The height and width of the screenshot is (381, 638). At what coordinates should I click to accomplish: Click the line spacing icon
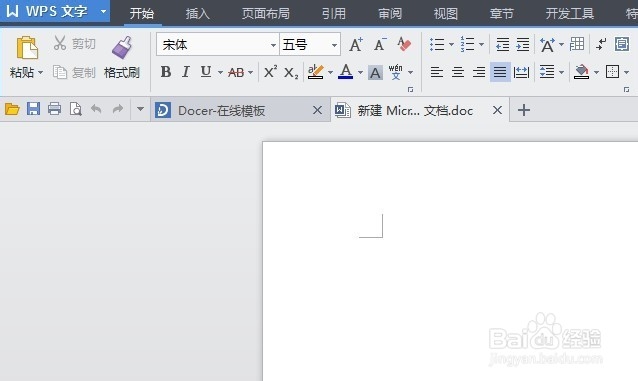click(547, 72)
